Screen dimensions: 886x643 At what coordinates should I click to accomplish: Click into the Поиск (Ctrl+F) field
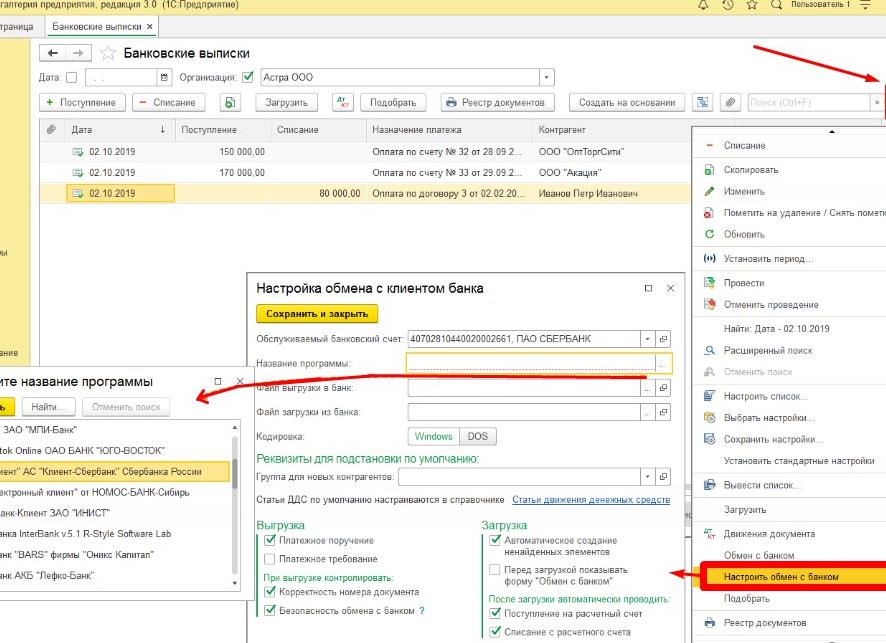pos(809,102)
